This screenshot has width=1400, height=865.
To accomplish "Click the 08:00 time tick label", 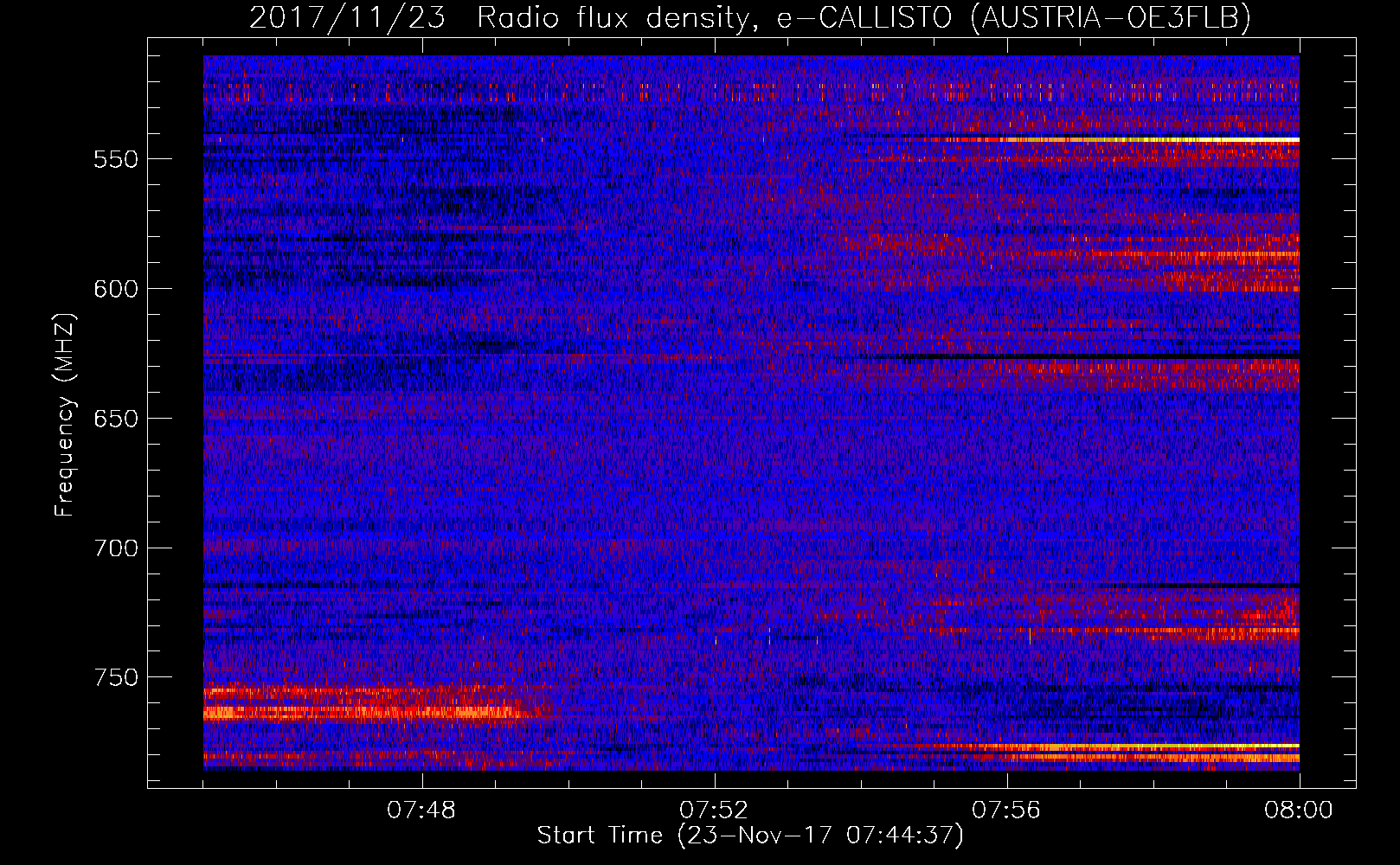I will (1299, 811).
